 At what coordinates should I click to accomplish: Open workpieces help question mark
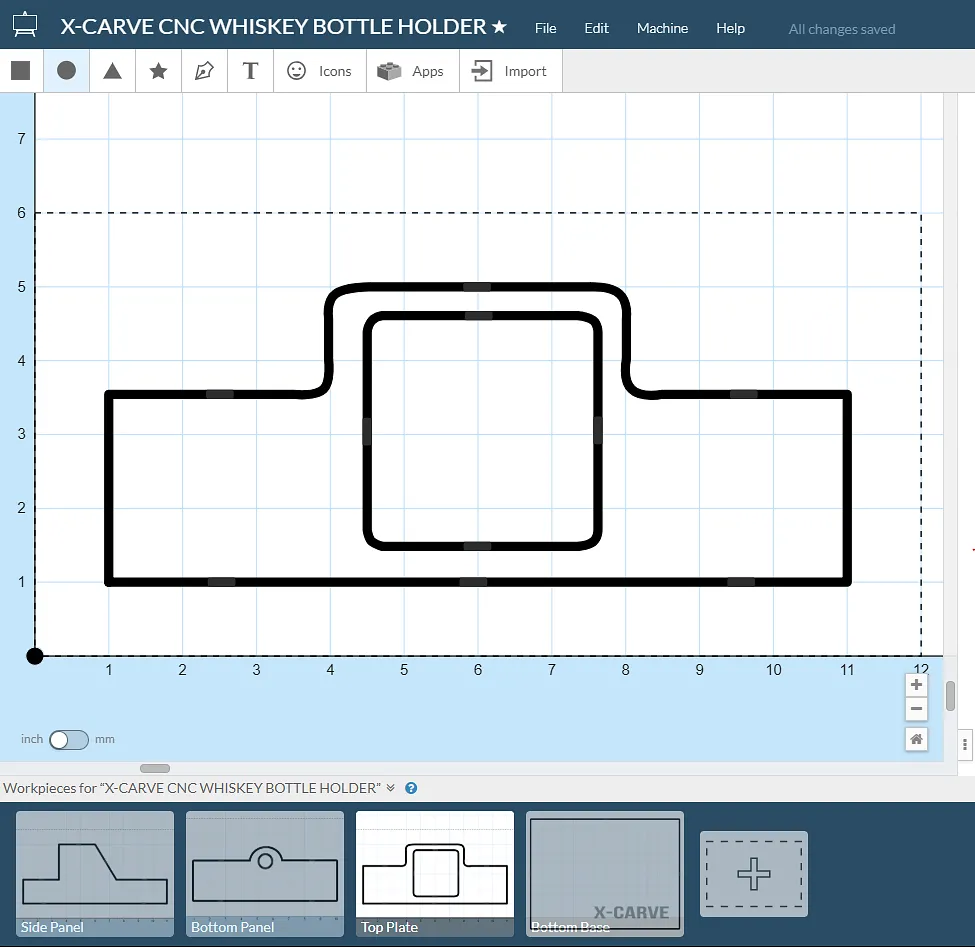[x=411, y=788]
